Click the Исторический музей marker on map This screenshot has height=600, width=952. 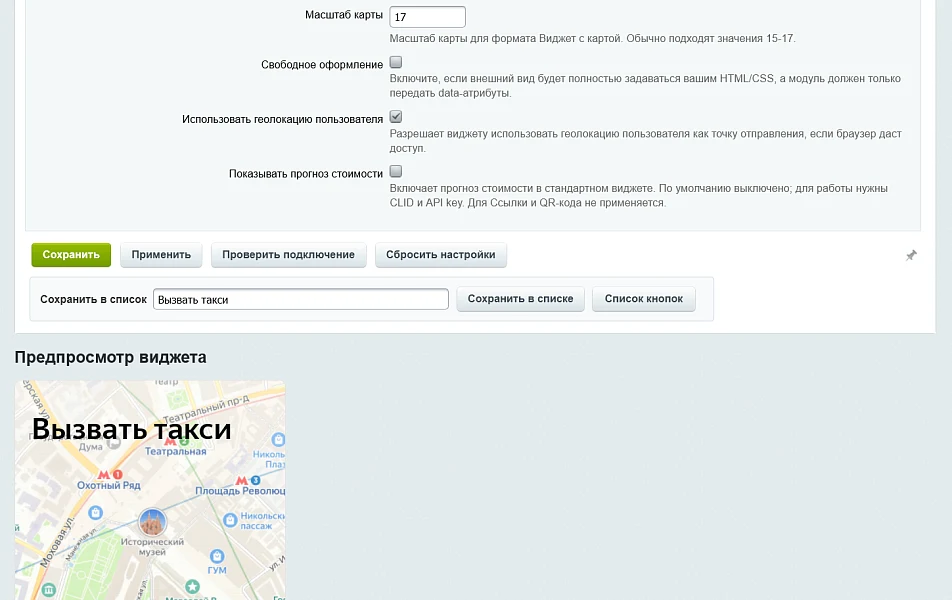pyautogui.click(x=152, y=522)
